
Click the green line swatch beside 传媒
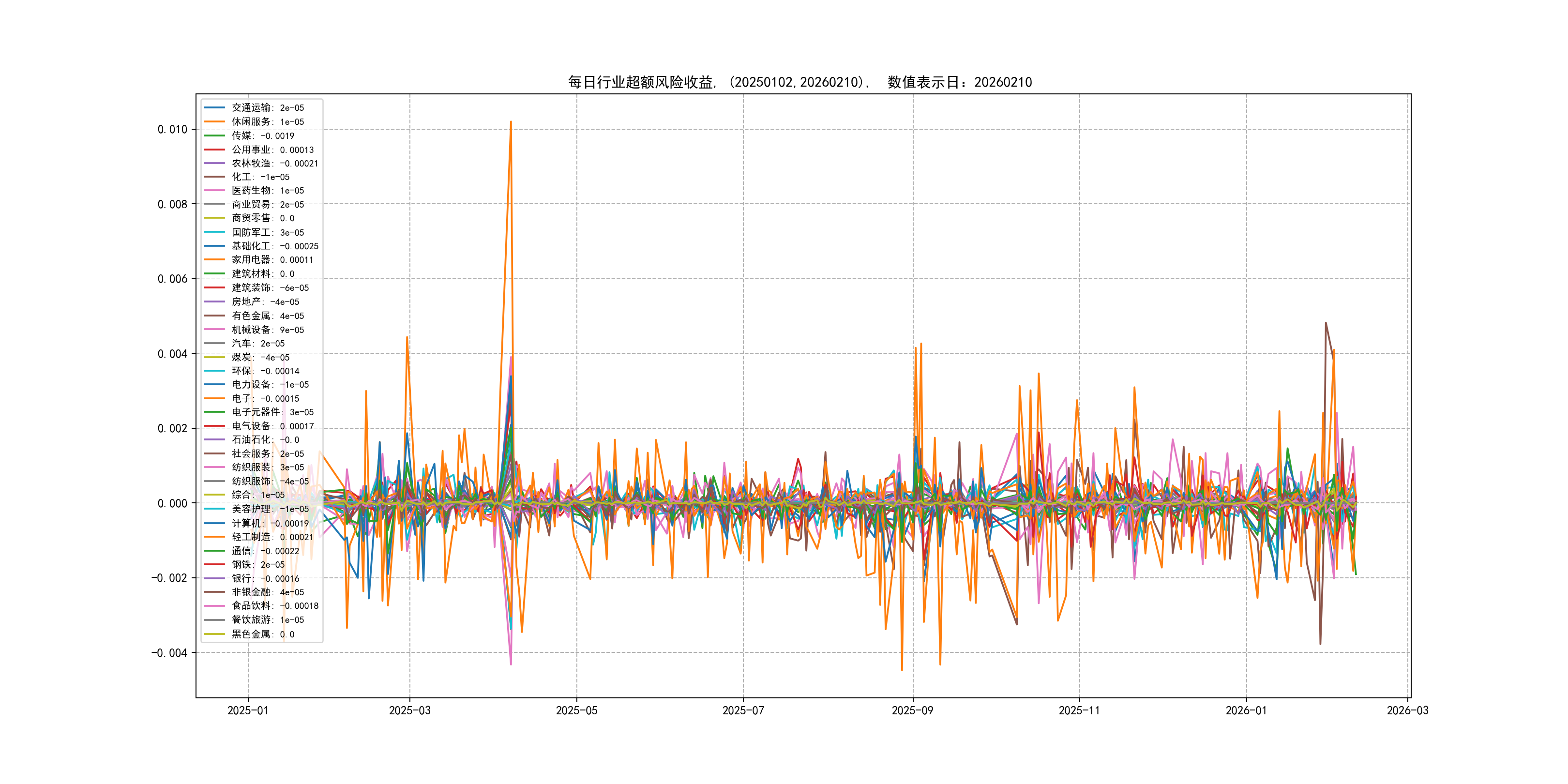tap(214, 136)
